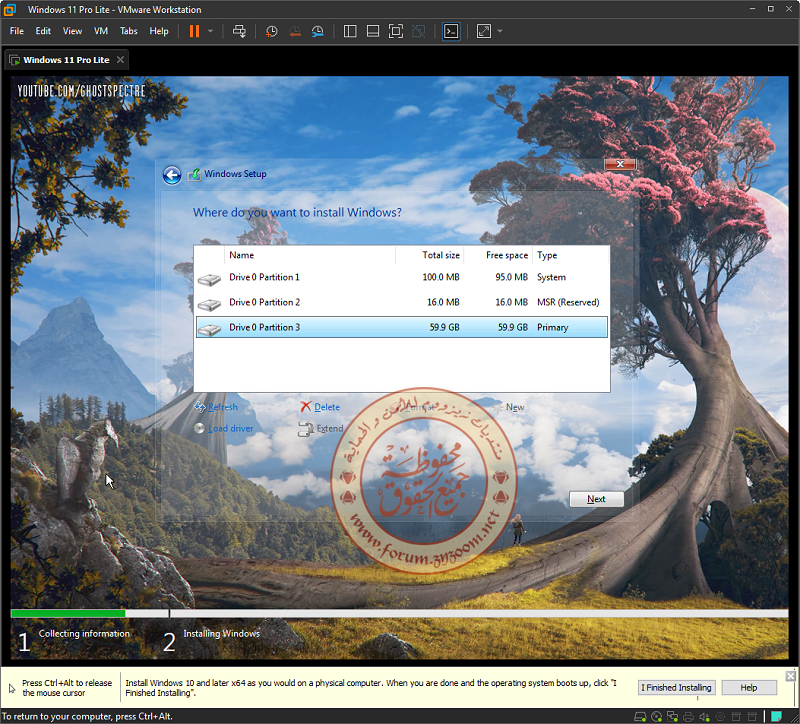Go back using the Windows Setup arrow
The image size is (800, 724).
tap(172, 175)
